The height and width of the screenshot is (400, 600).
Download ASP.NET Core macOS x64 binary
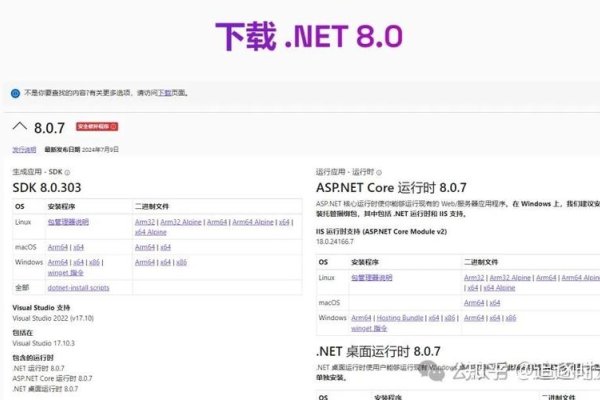pos(495,303)
